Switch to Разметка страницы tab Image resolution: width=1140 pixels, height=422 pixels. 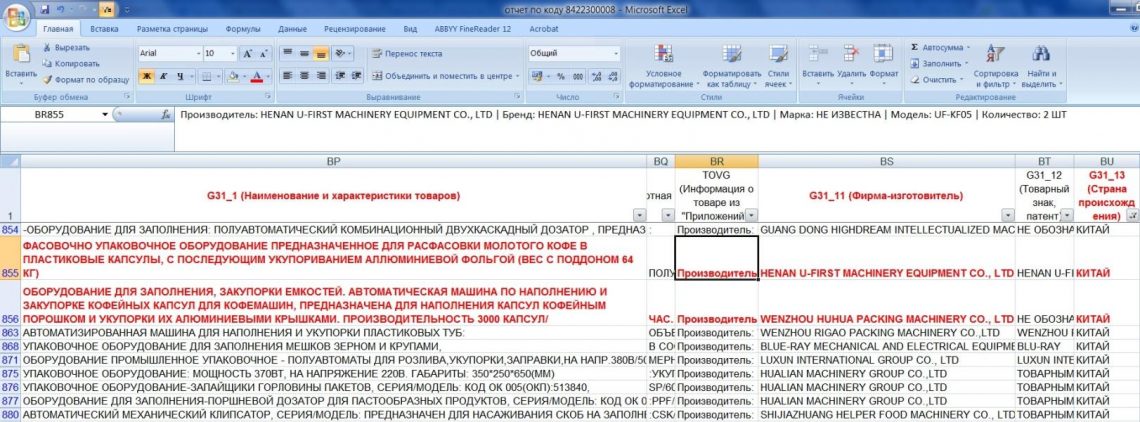172,29
